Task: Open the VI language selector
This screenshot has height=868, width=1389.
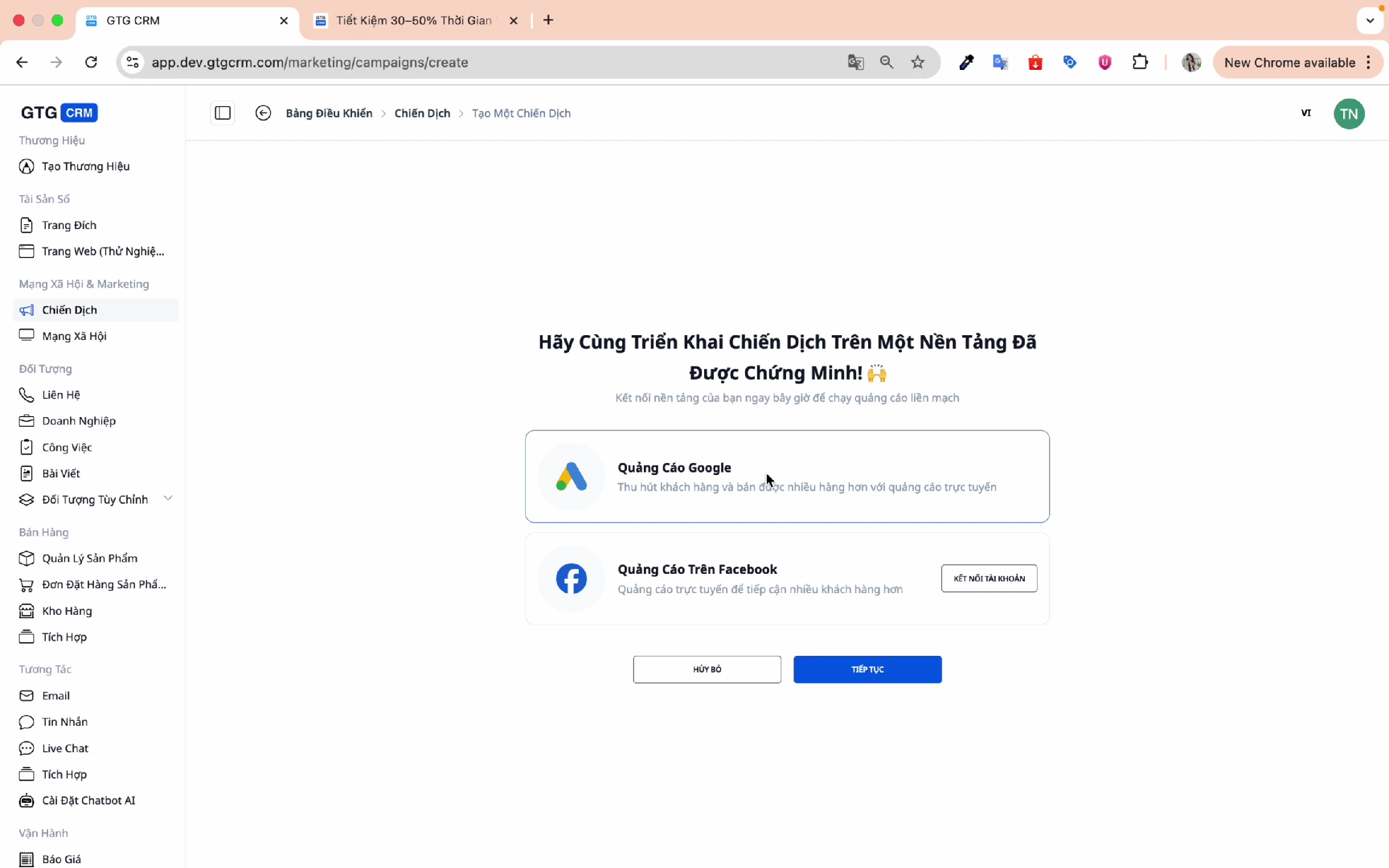Action: [x=1306, y=113]
